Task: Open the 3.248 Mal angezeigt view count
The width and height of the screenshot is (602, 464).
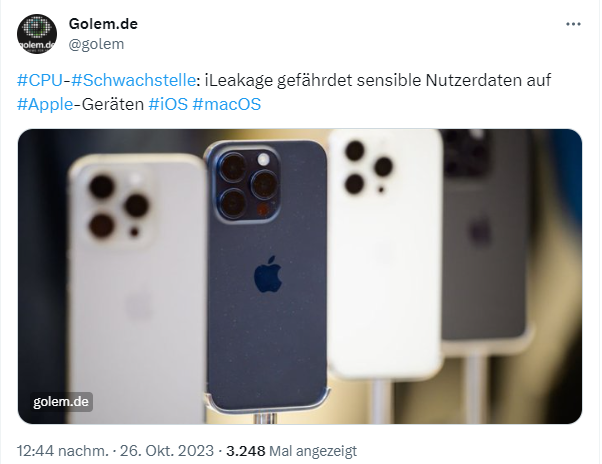Action: [291, 451]
